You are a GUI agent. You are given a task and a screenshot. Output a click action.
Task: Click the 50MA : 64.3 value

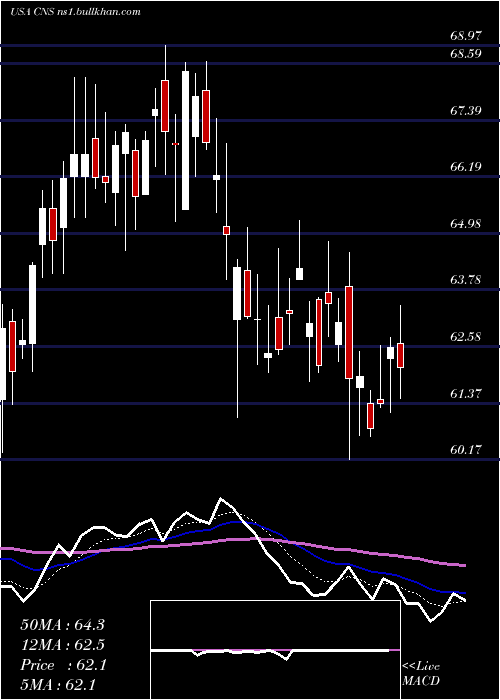(62, 625)
